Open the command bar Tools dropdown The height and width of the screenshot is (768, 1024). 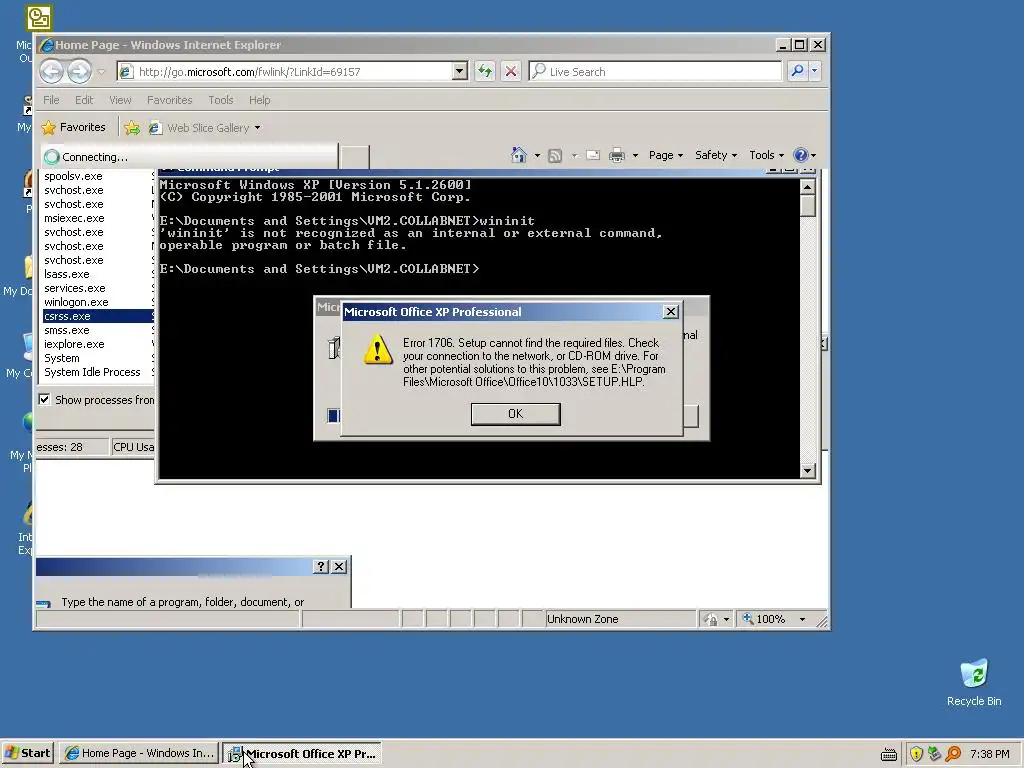click(x=766, y=155)
